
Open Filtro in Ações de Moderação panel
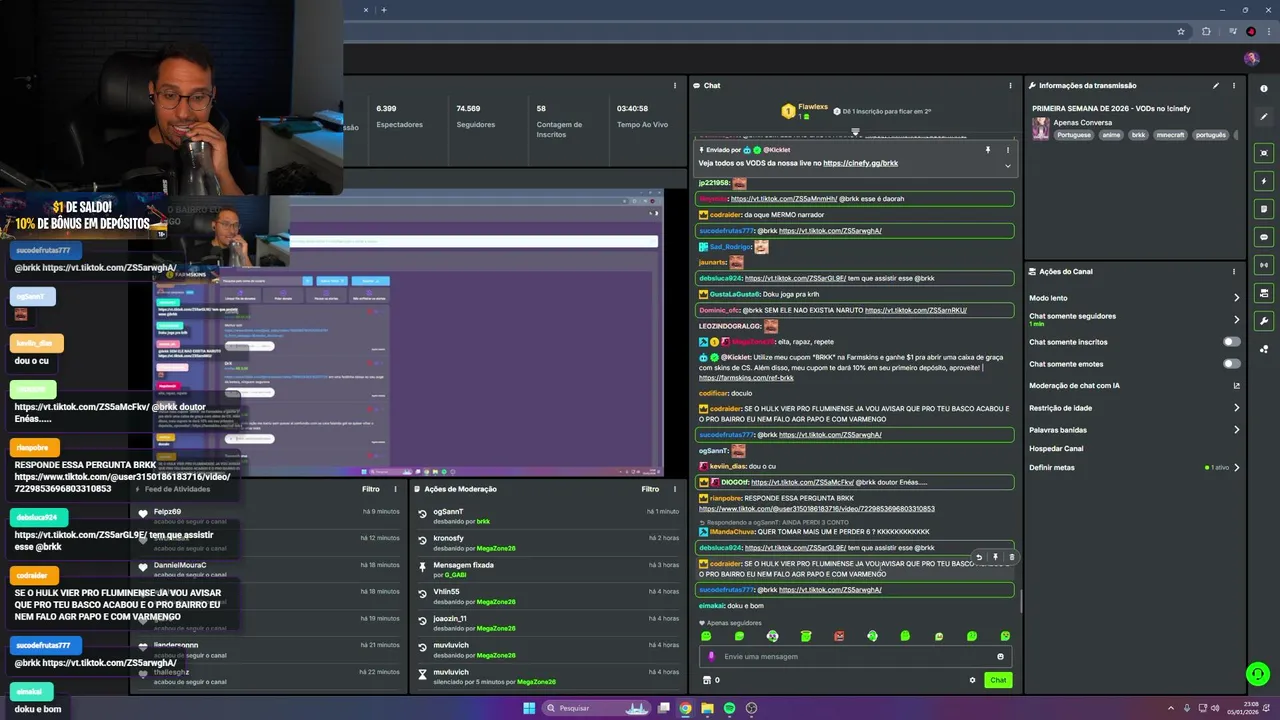[650, 489]
